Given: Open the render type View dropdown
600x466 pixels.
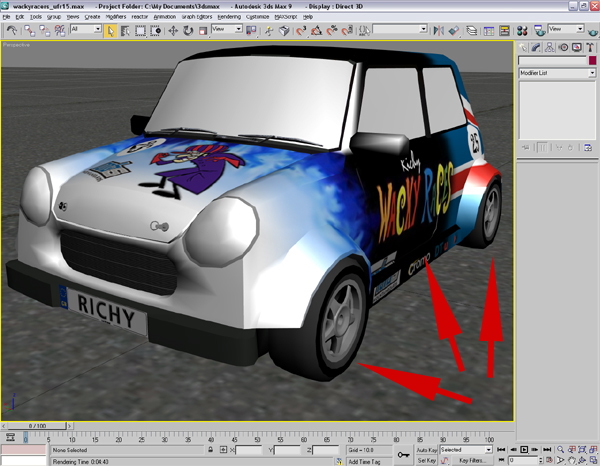Looking at the screenshot, I should (566, 29).
